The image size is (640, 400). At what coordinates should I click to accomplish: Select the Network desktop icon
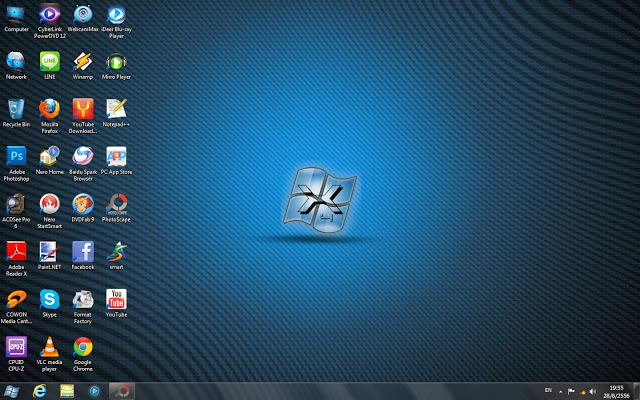click(16, 66)
